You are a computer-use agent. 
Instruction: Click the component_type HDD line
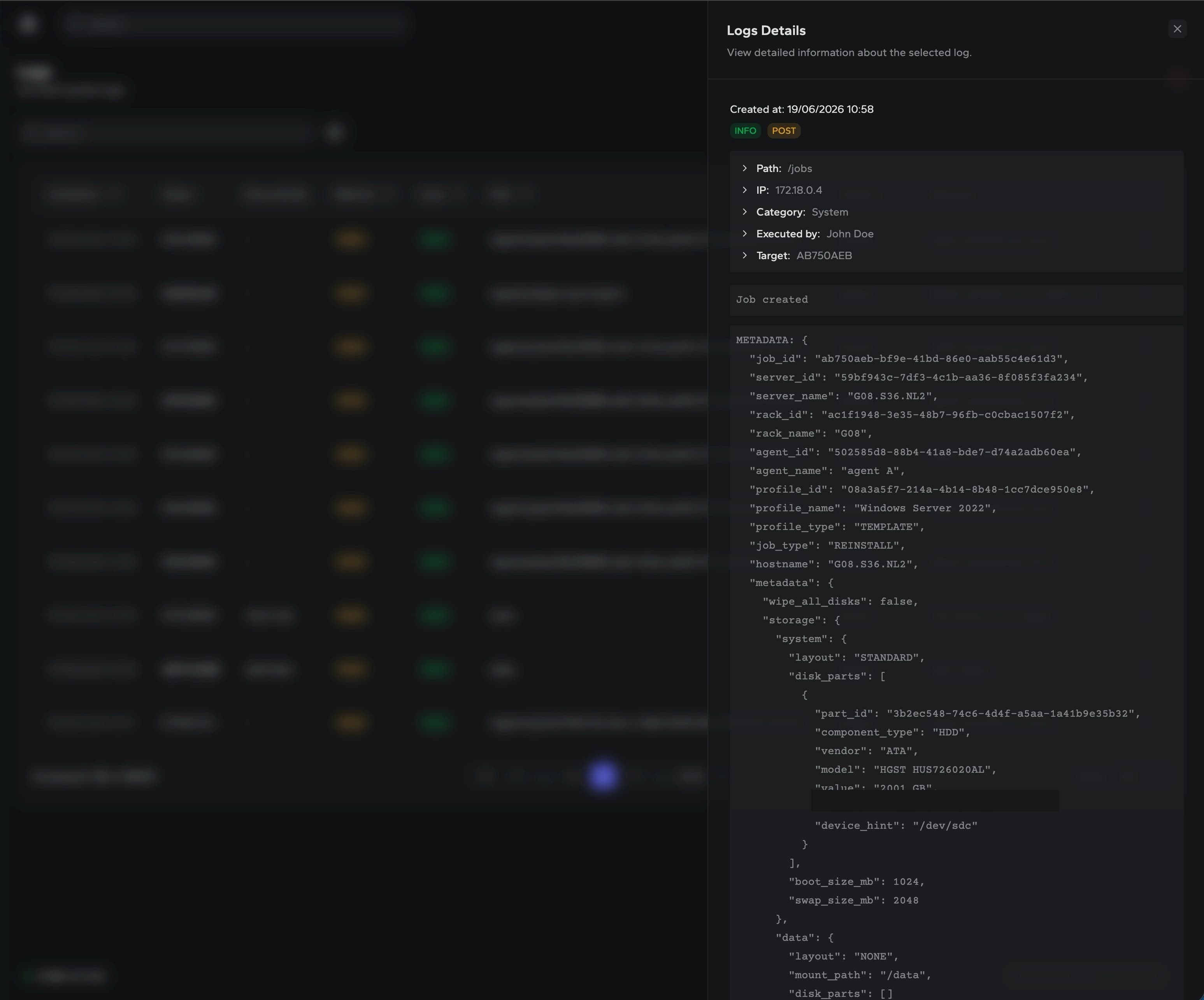click(893, 732)
